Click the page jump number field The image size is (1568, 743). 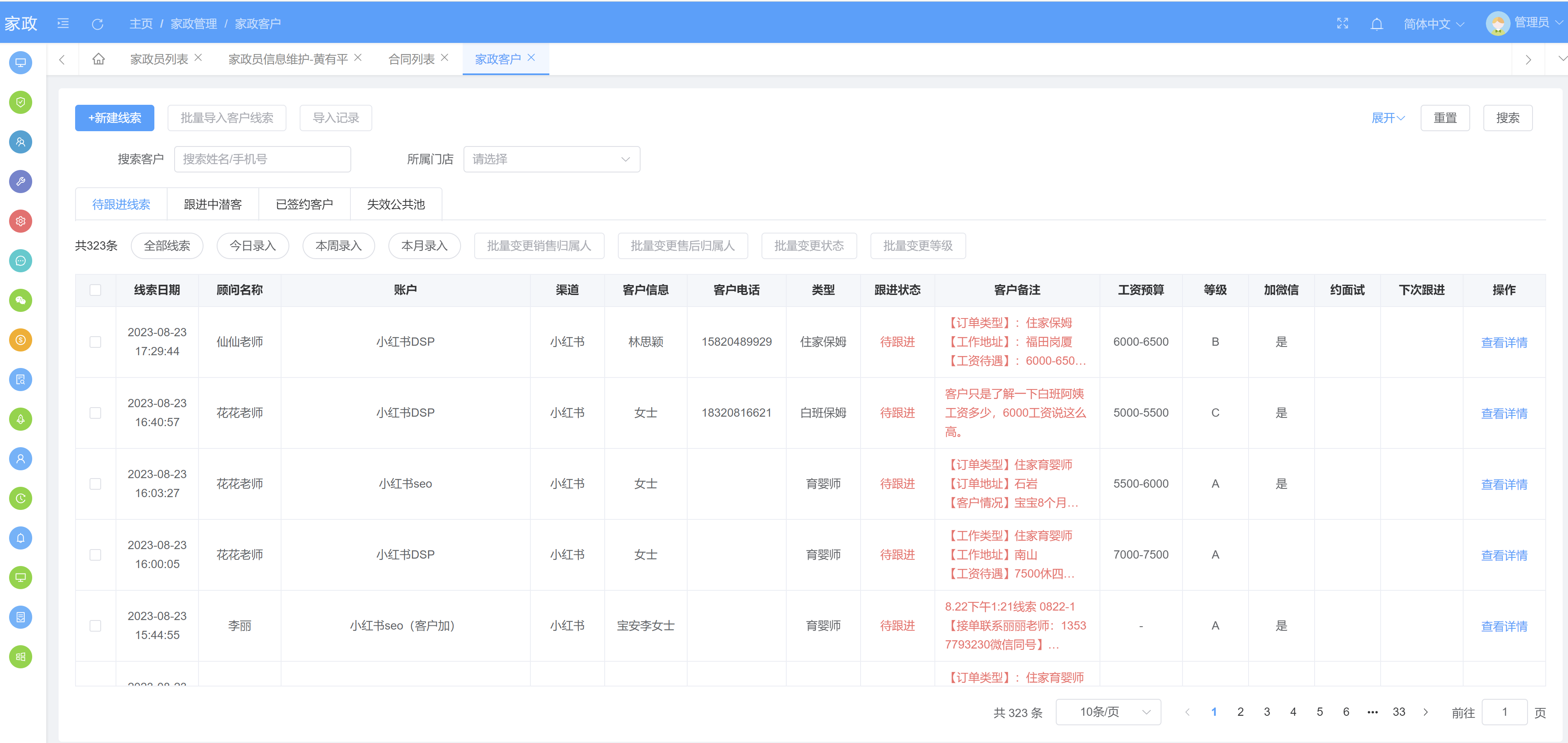click(x=1504, y=712)
